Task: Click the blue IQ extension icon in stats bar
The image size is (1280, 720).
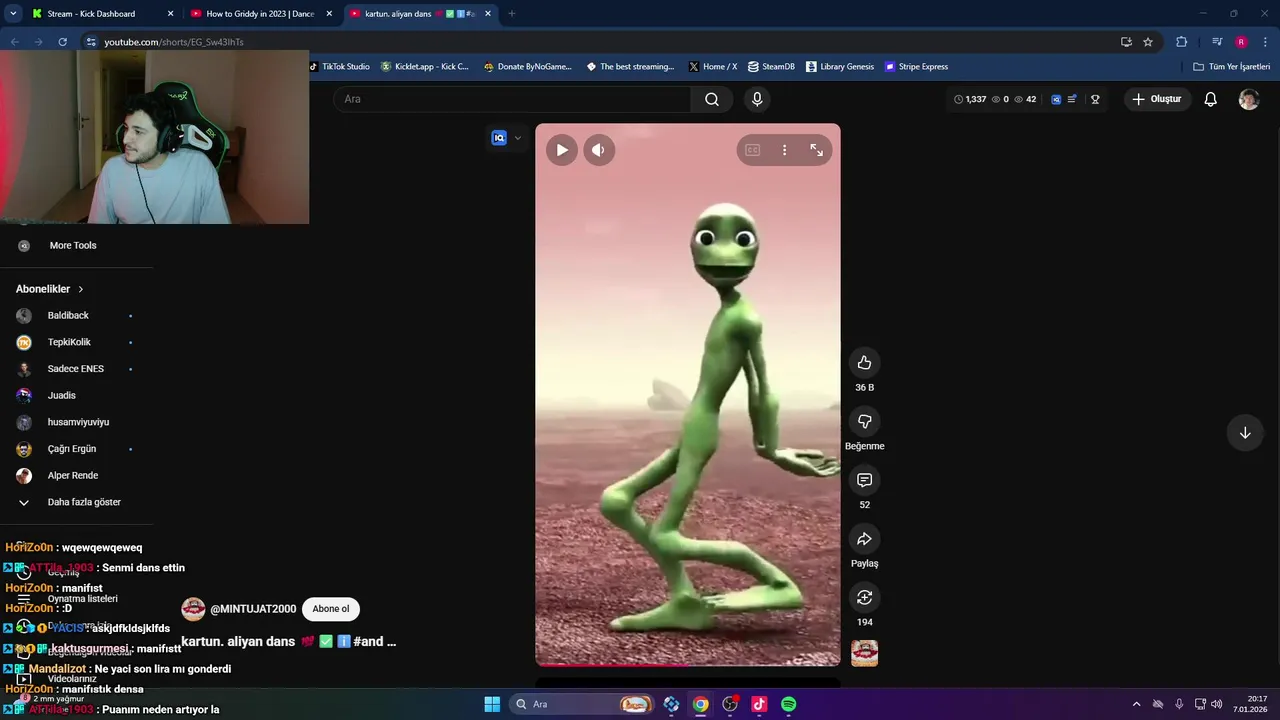Action: click(1056, 99)
